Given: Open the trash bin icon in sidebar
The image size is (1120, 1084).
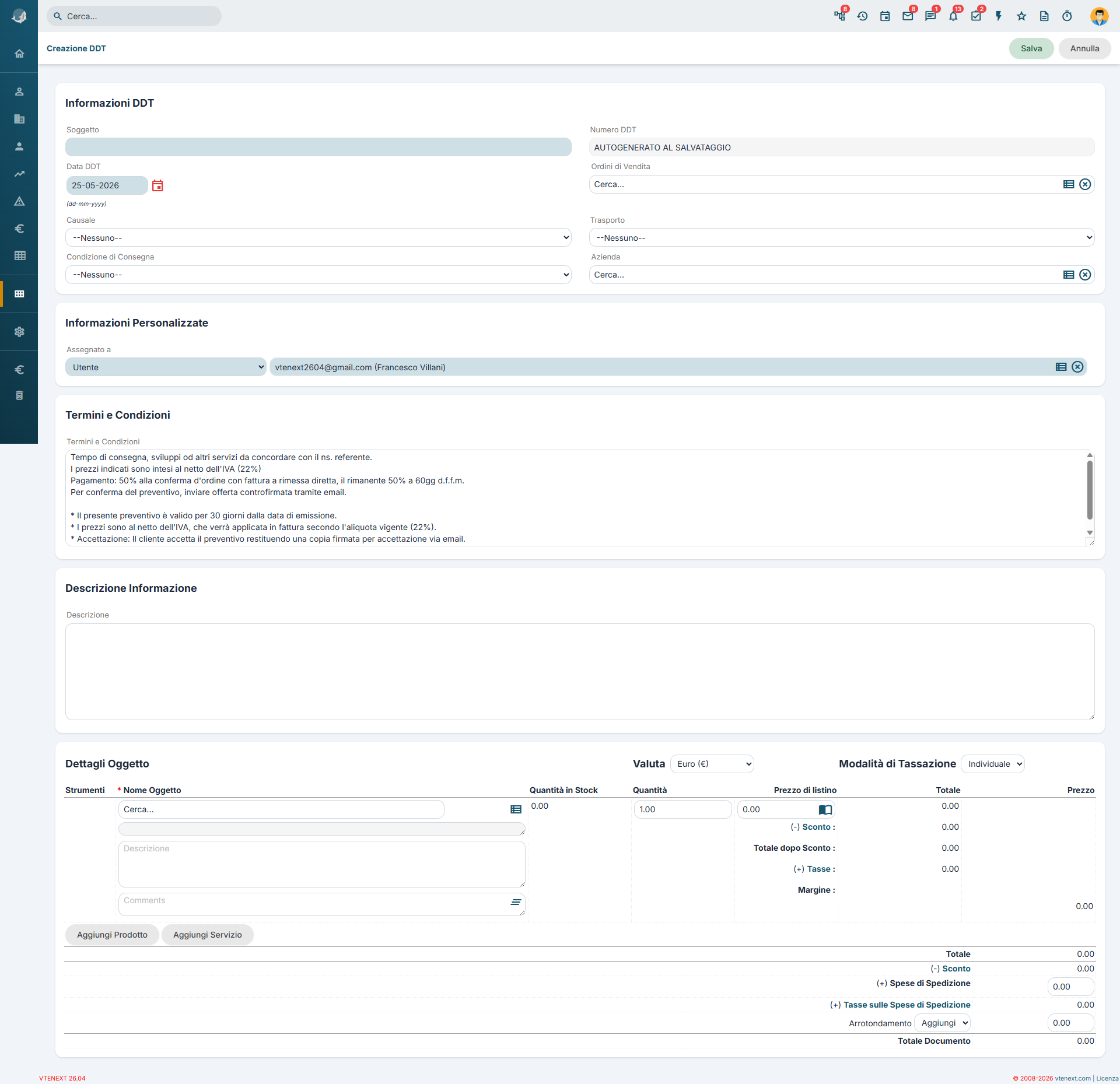Looking at the screenshot, I should coord(19,395).
